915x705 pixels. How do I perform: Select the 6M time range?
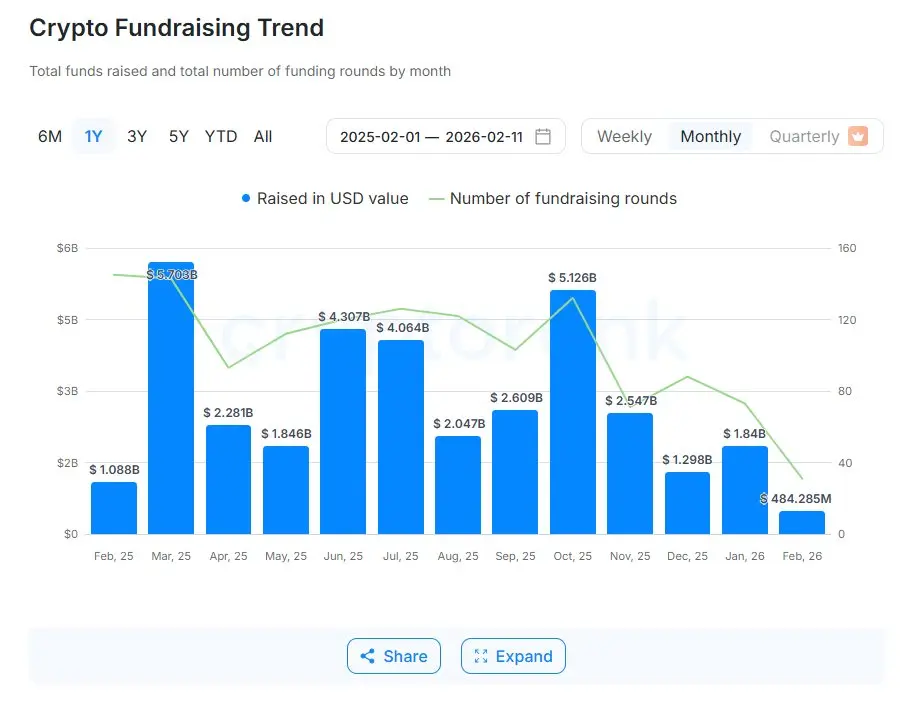[x=50, y=137]
